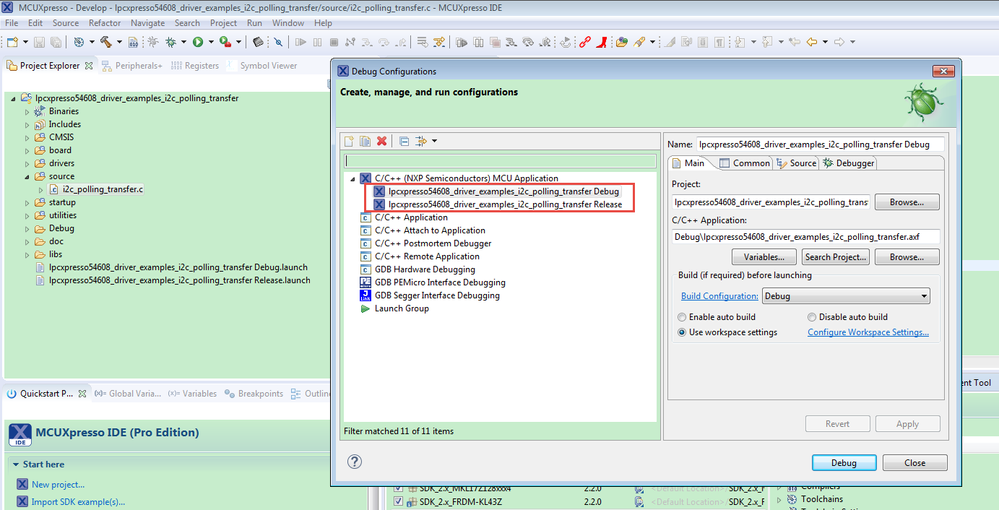Click the Last Edit Location arrow icon
The width and height of the screenshot is (999, 510).
(794, 42)
